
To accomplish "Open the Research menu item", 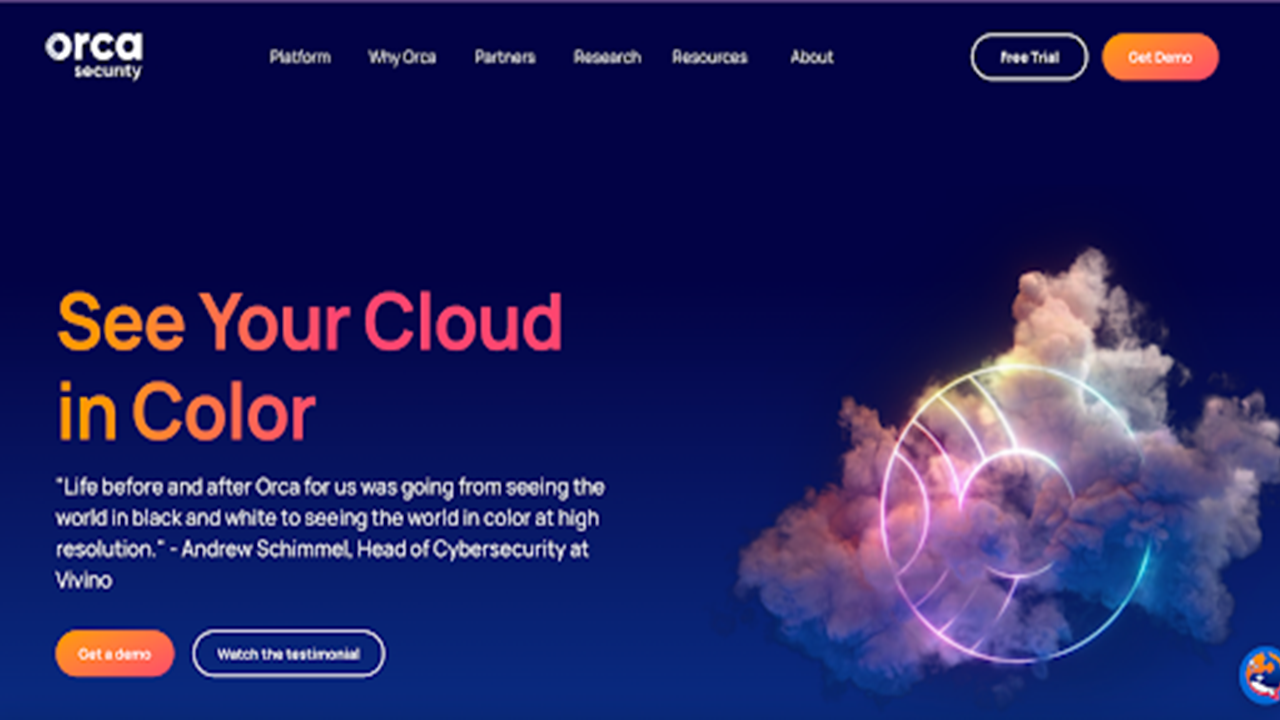I will pos(607,57).
